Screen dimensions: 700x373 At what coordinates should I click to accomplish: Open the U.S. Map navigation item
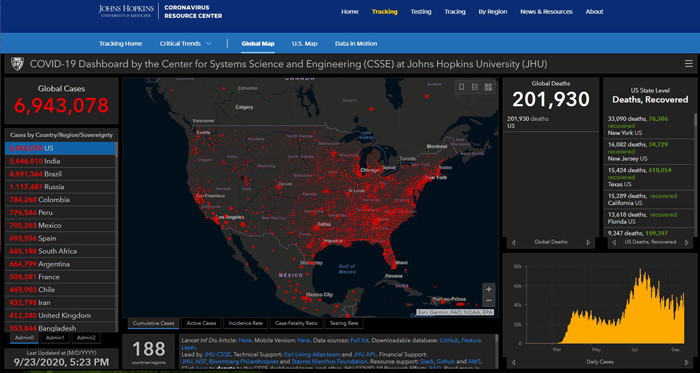click(304, 44)
